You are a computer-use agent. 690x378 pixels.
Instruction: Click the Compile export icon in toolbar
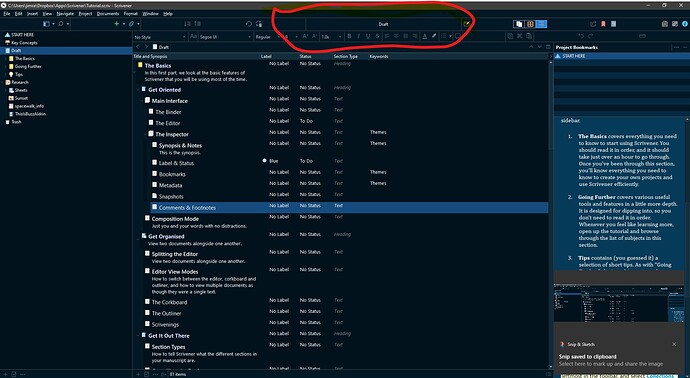tap(593, 24)
